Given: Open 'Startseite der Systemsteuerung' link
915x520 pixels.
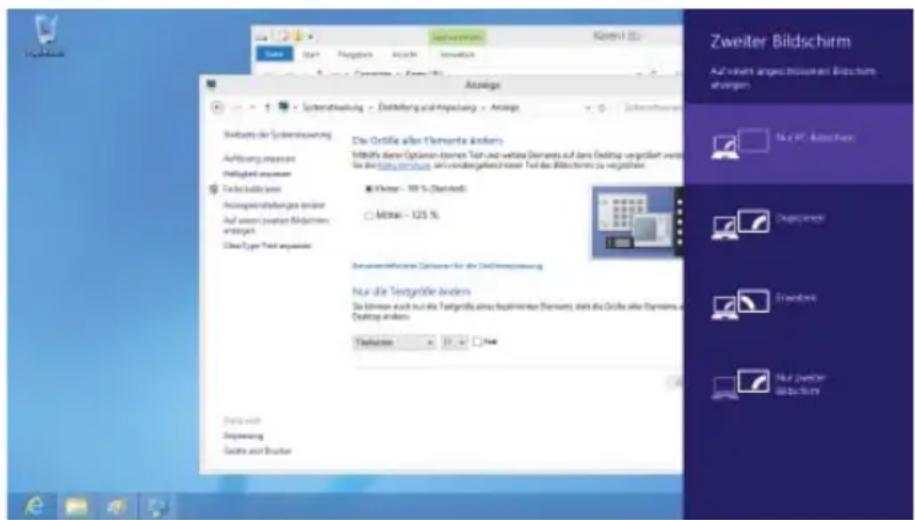Looking at the screenshot, I should click(277, 135).
